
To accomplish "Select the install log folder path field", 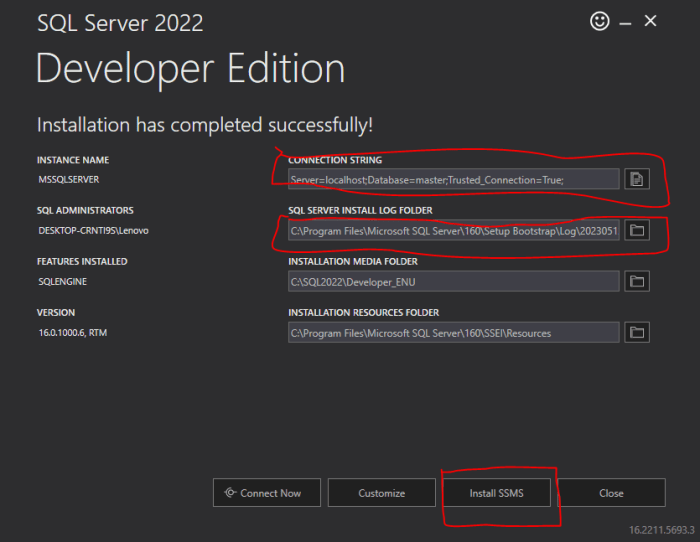I will click(454, 231).
